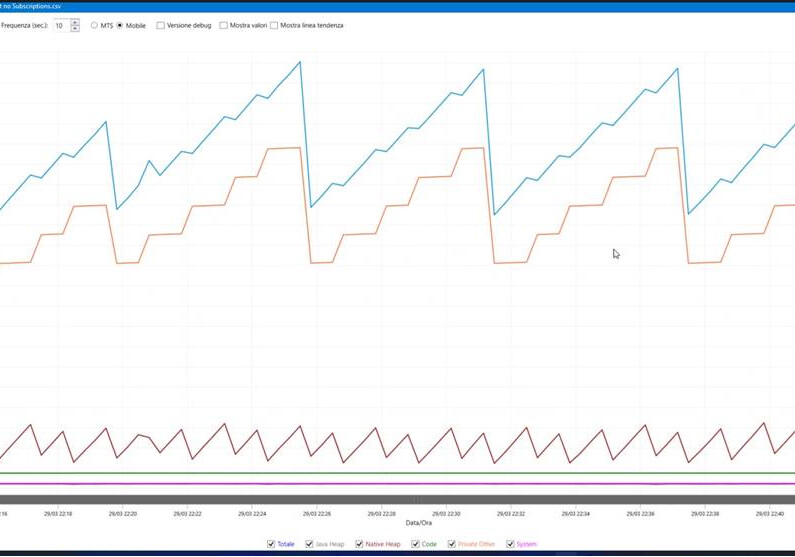Click the Frequenza seconds input field
Screen dimensions: 795x557
61,25
